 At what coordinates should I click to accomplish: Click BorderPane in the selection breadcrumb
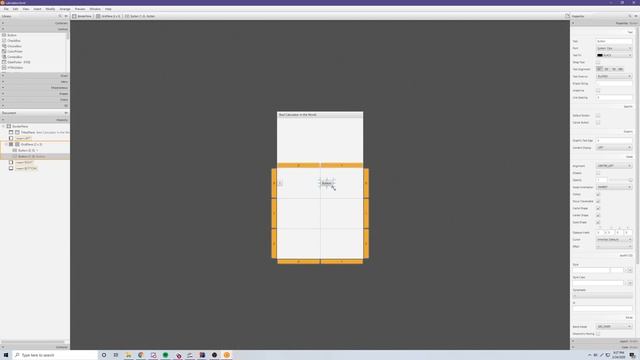(x=82, y=16)
